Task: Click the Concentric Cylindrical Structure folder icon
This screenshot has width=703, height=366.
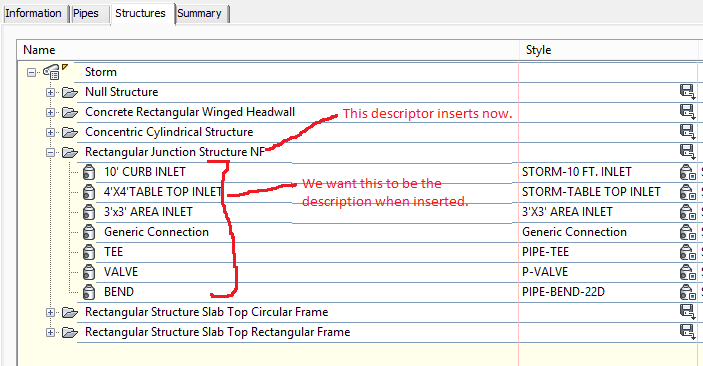Action: (x=69, y=132)
